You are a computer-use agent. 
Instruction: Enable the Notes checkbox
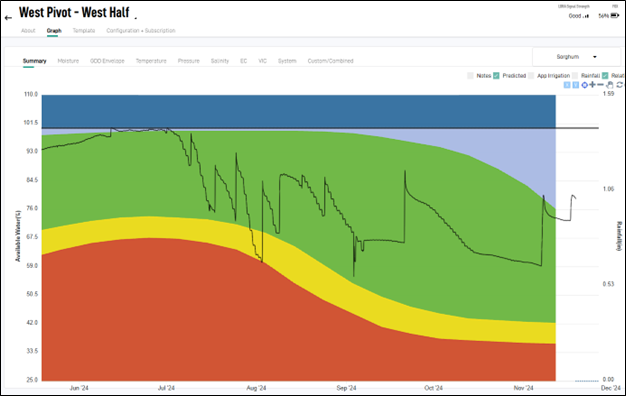click(x=470, y=75)
